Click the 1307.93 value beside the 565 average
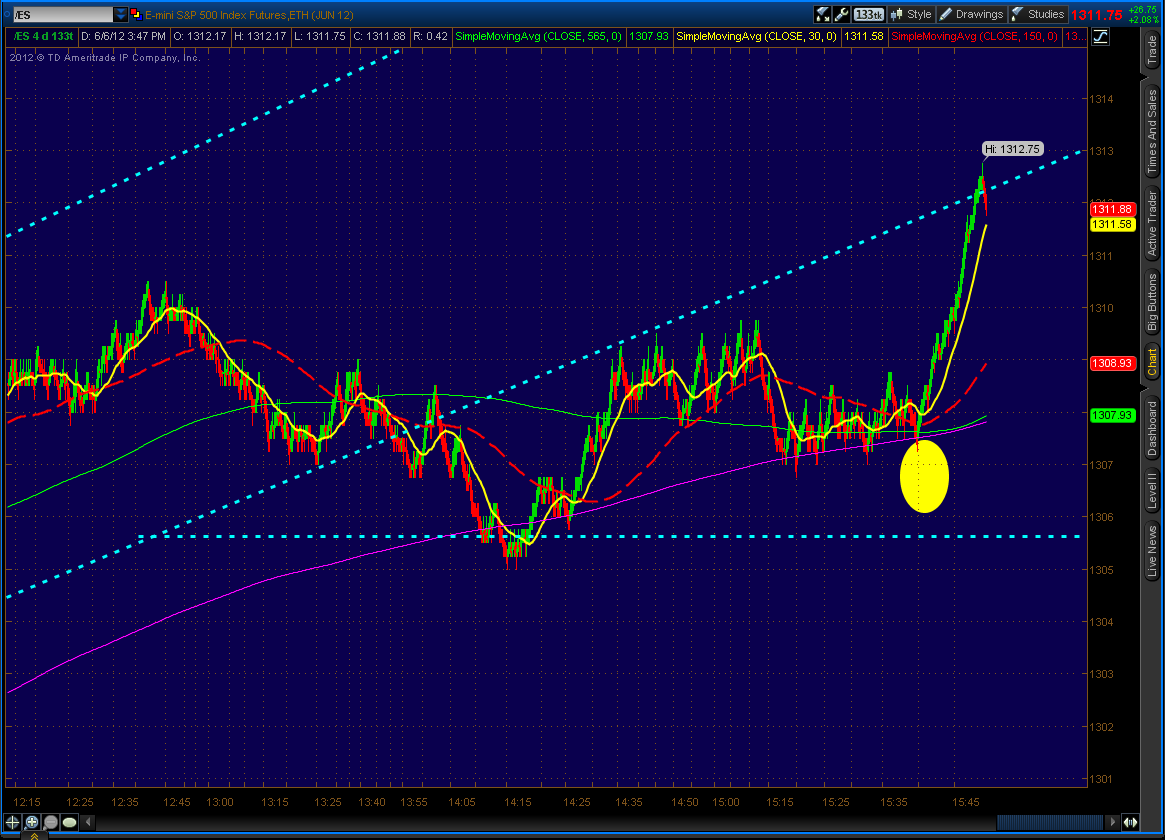 649,36
